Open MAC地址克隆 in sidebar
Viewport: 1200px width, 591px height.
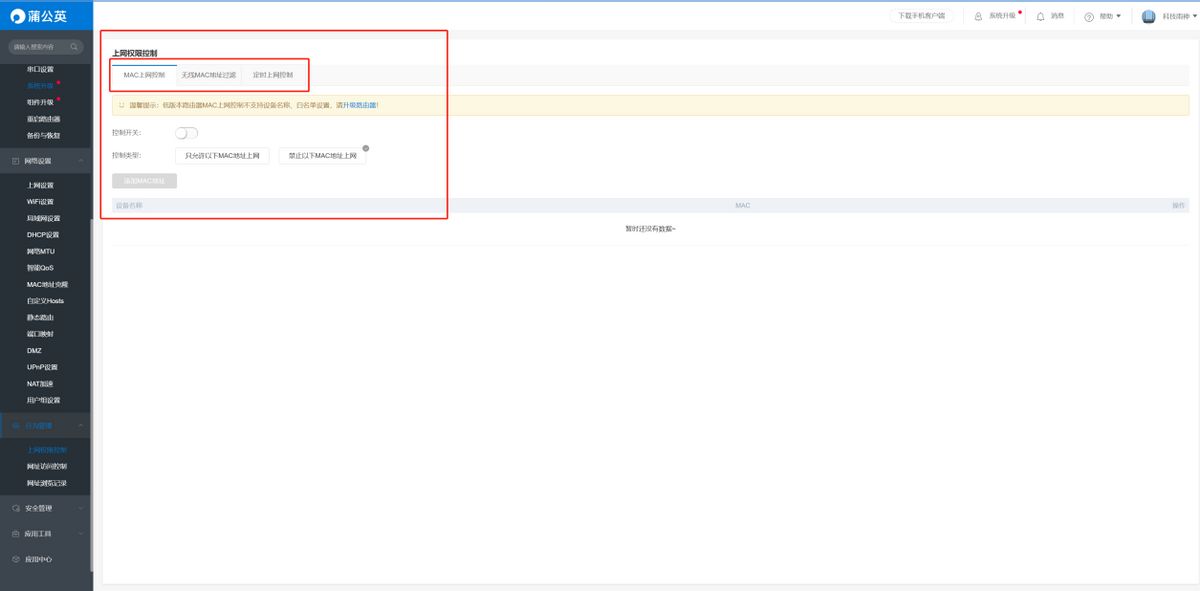pos(47,284)
